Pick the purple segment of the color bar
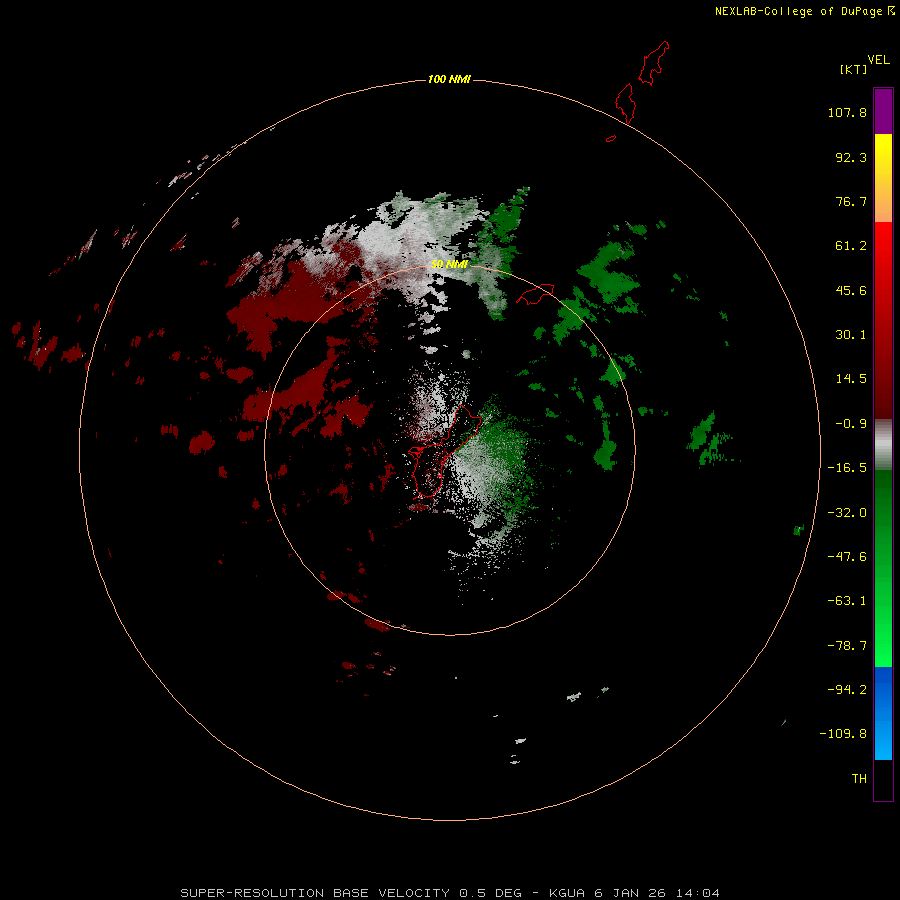 pos(883,111)
